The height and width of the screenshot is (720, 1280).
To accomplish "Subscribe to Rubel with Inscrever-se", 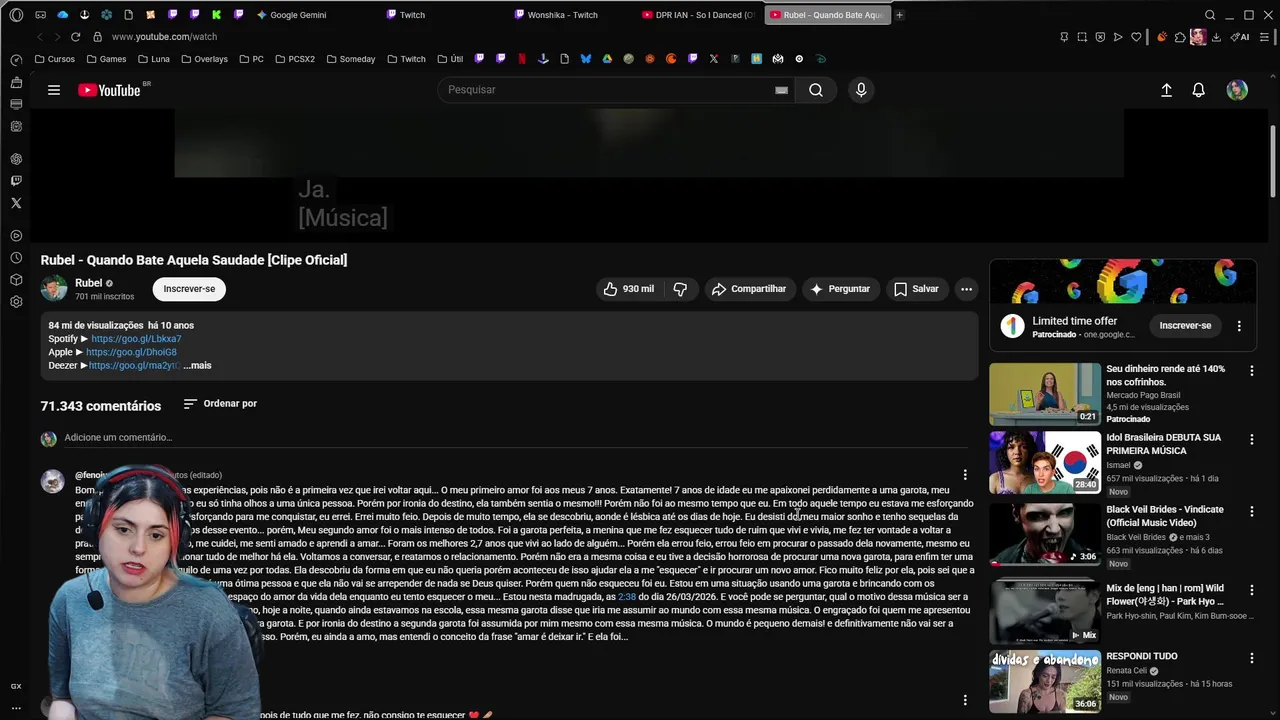I will (x=189, y=289).
